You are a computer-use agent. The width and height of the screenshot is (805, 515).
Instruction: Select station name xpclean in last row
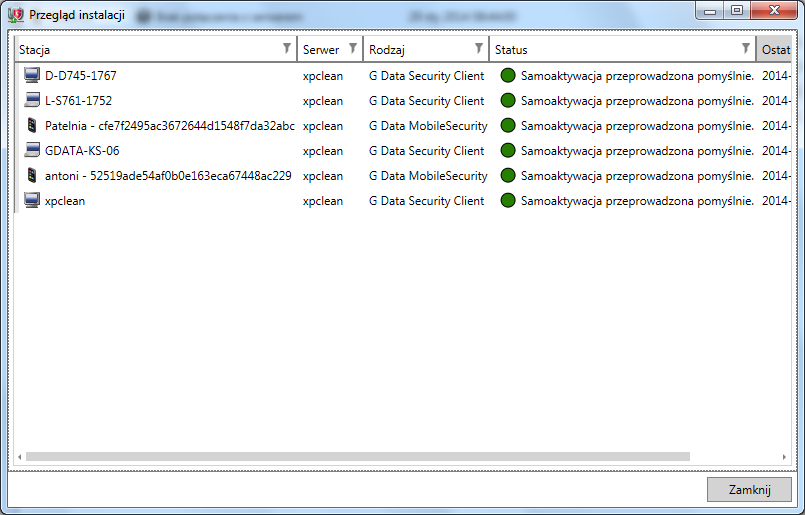65,201
